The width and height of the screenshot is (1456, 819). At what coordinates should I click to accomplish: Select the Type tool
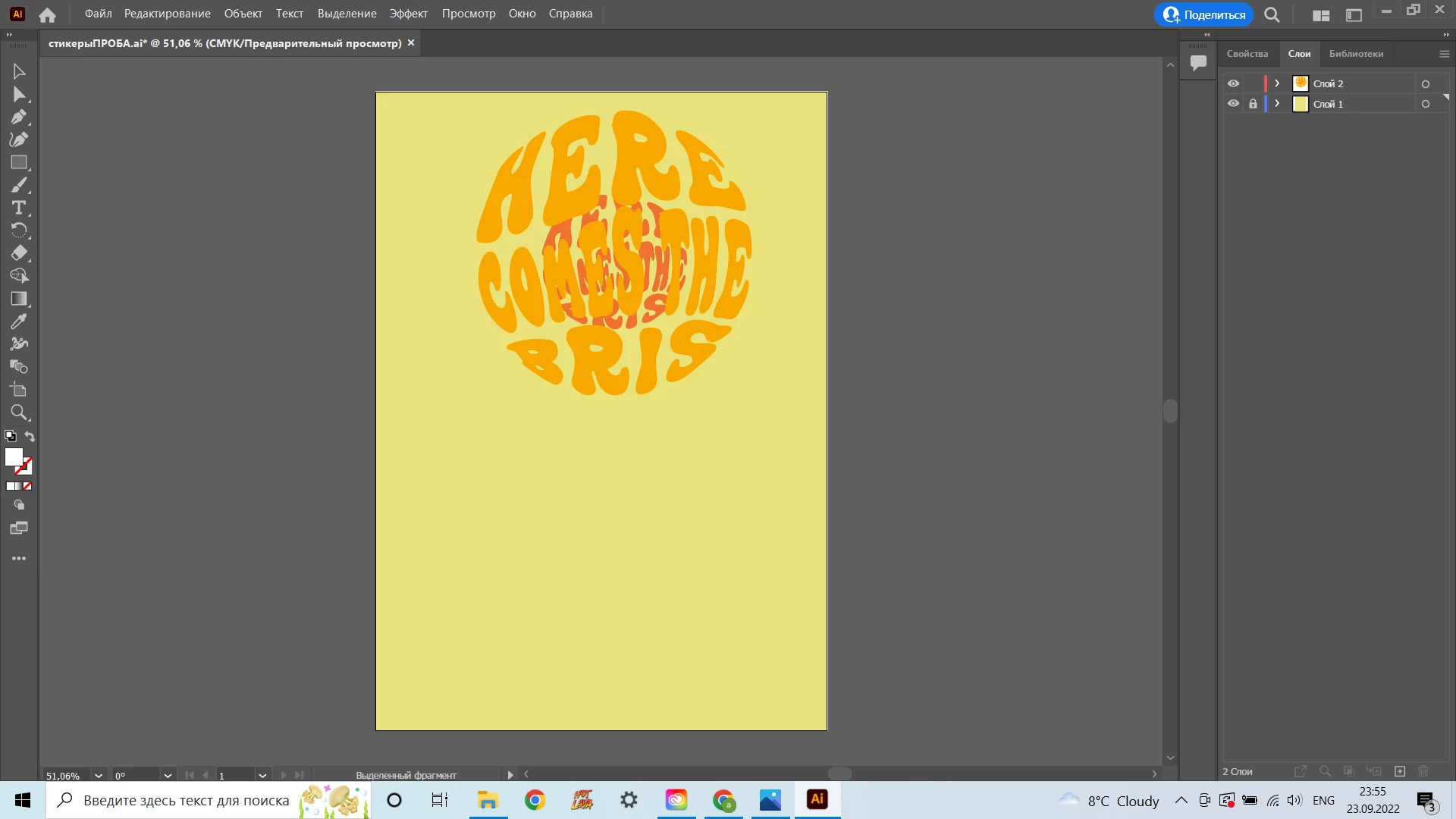pyautogui.click(x=19, y=208)
